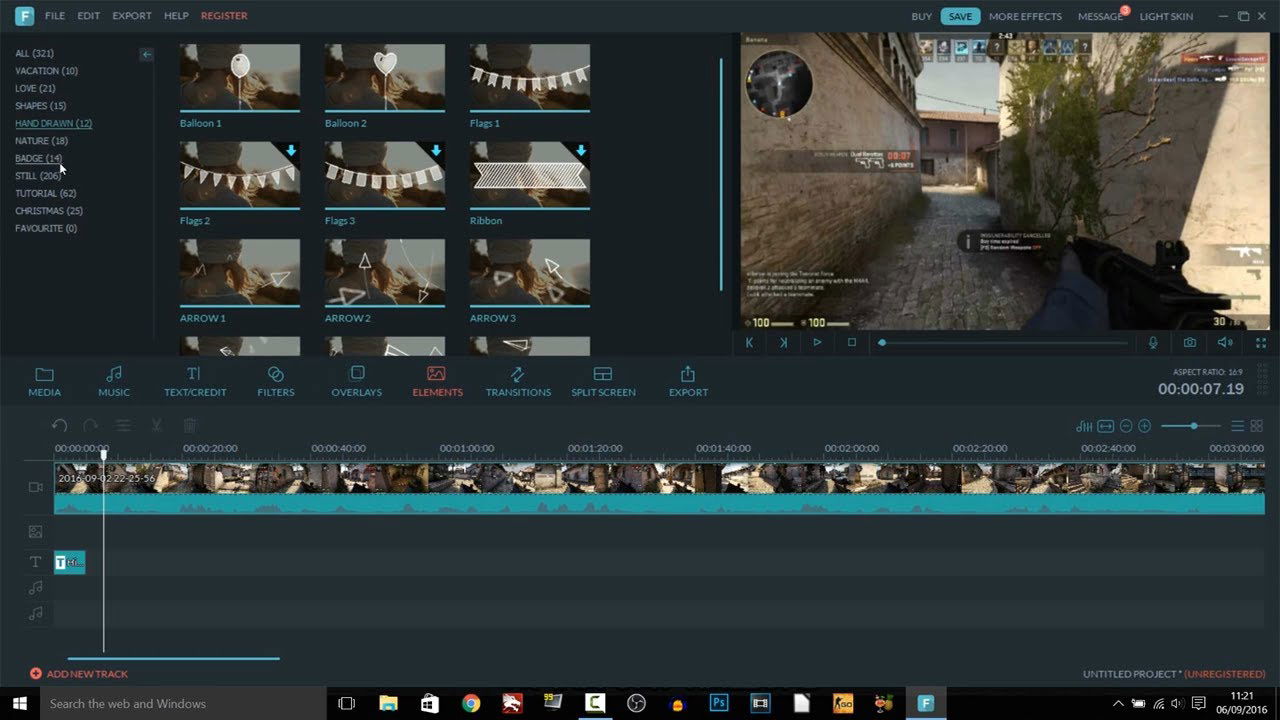Open the Media library tab

point(44,381)
